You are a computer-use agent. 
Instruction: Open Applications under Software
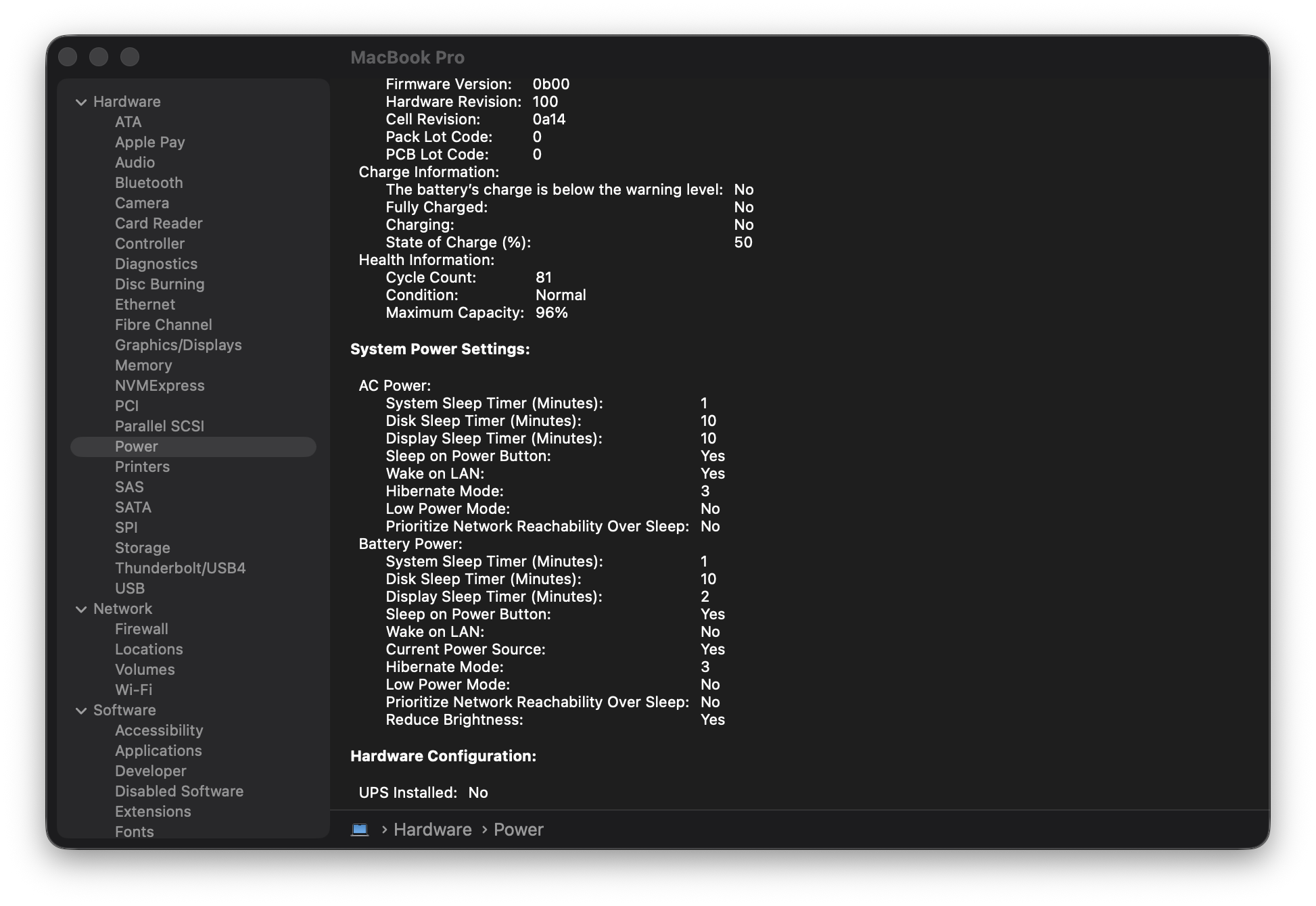158,750
